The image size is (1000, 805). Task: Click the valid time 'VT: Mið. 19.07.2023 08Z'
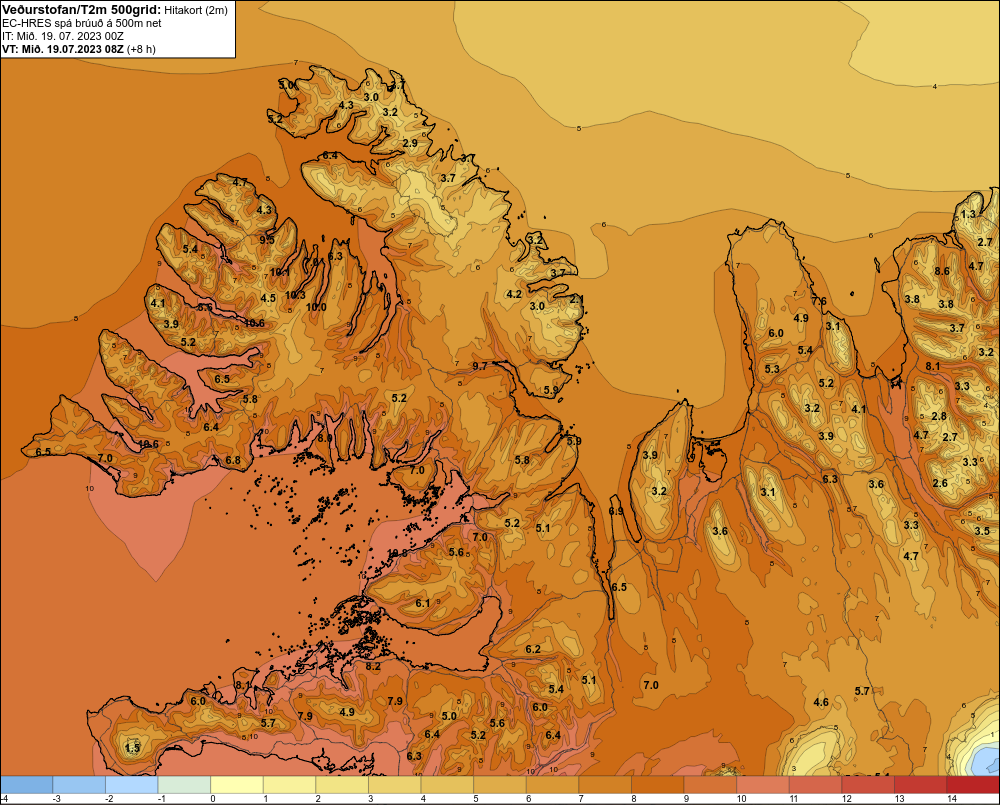[62, 48]
